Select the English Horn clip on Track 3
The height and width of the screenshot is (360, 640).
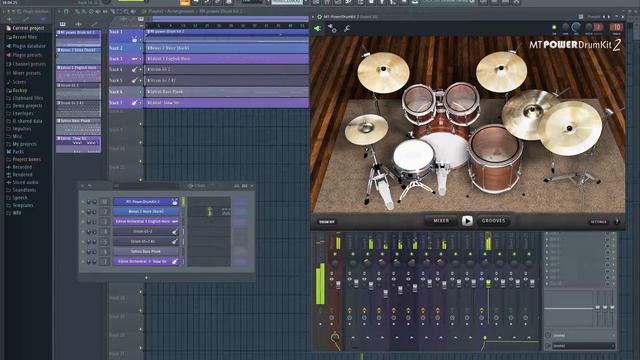[x=227, y=59]
